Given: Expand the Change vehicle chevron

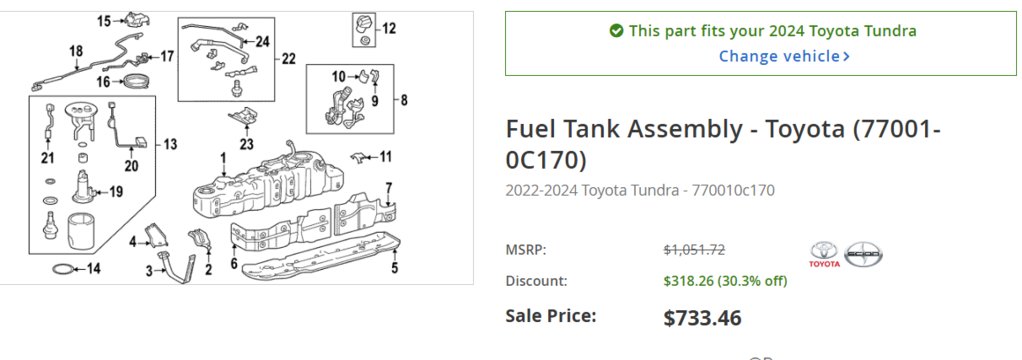Looking at the screenshot, I should click(x=847, y=57).
